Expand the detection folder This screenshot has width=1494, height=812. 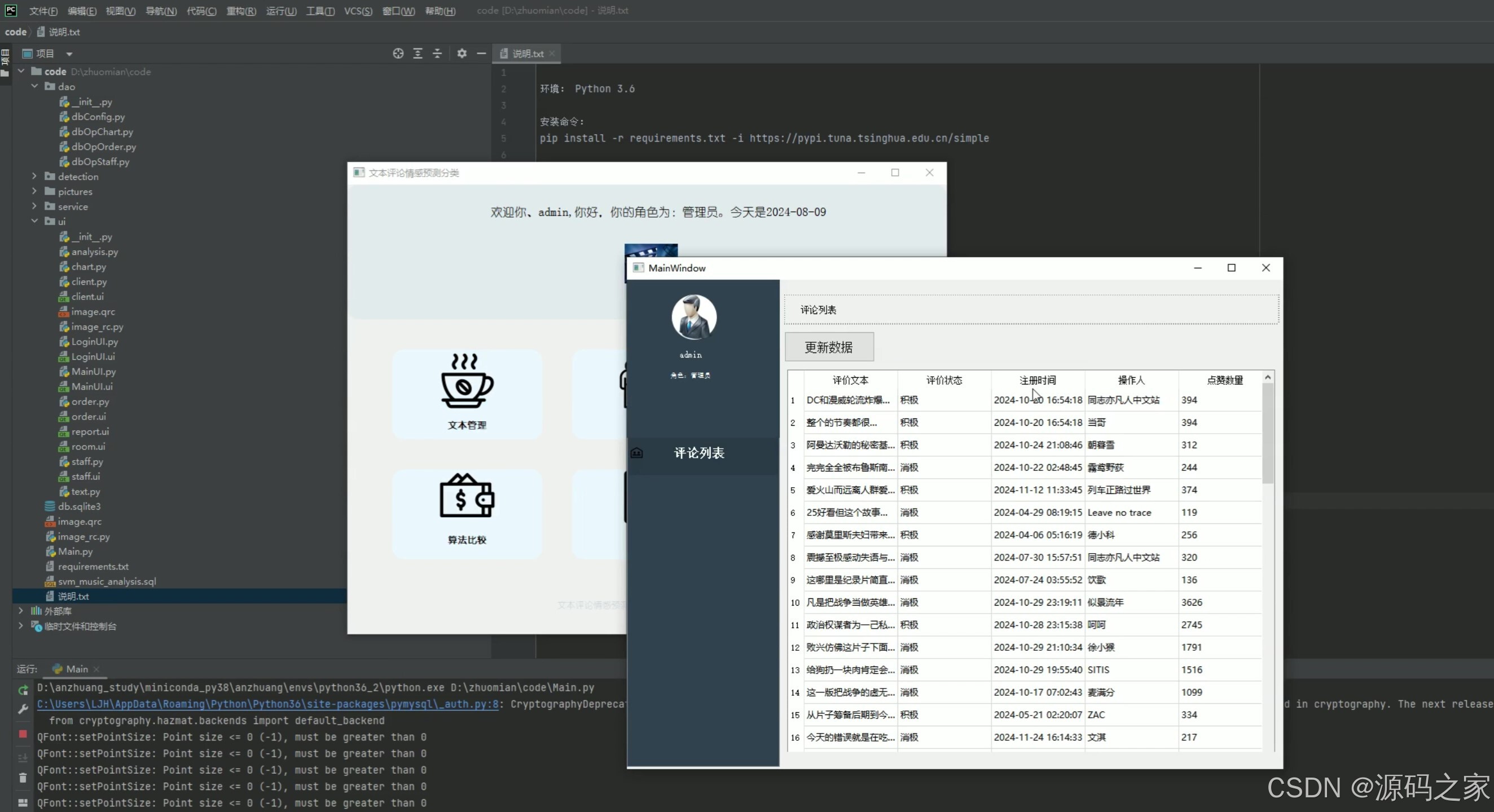[x=35, y=176]
